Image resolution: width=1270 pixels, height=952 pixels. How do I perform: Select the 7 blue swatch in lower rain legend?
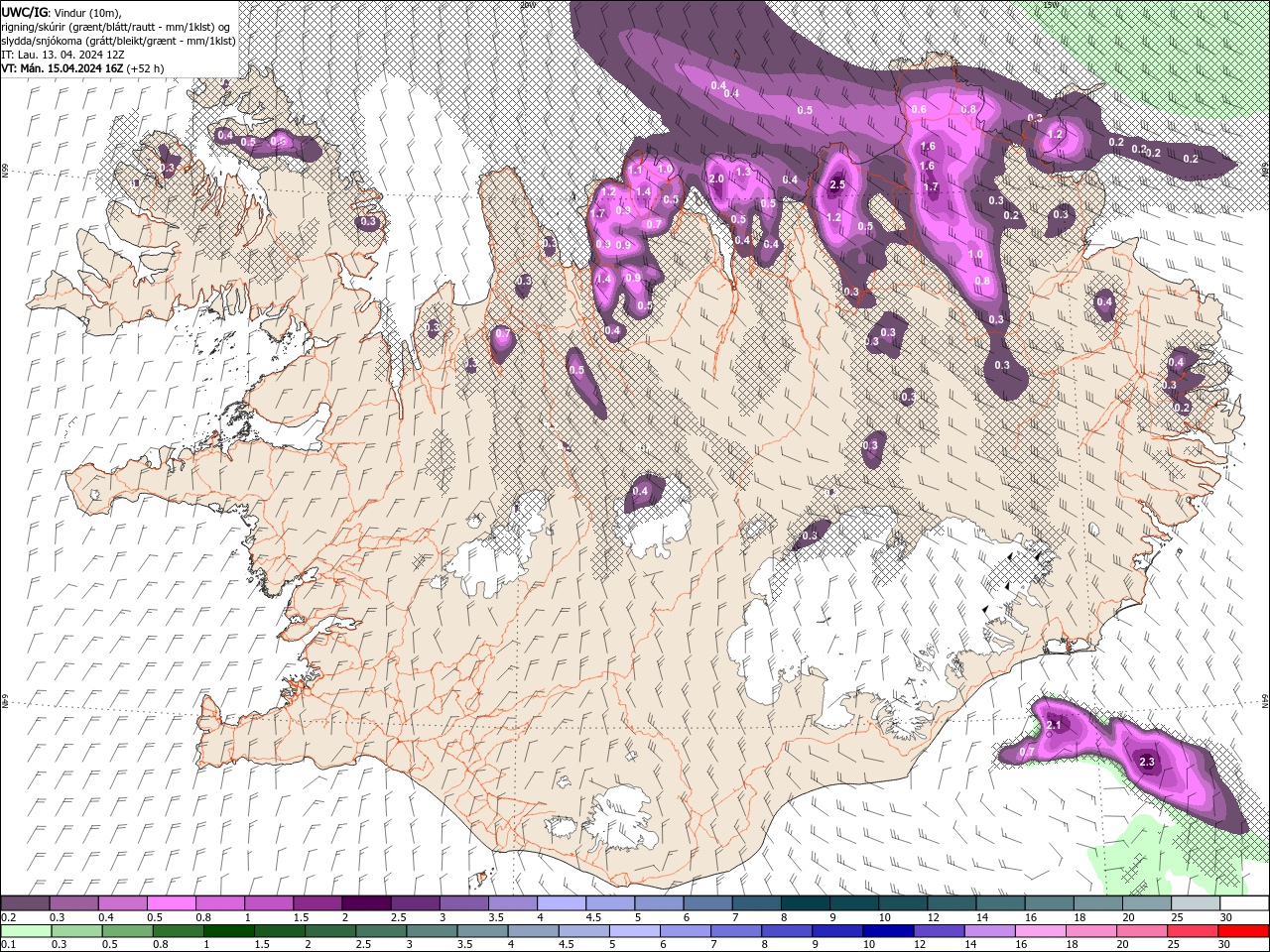click(x=735, y=931)
